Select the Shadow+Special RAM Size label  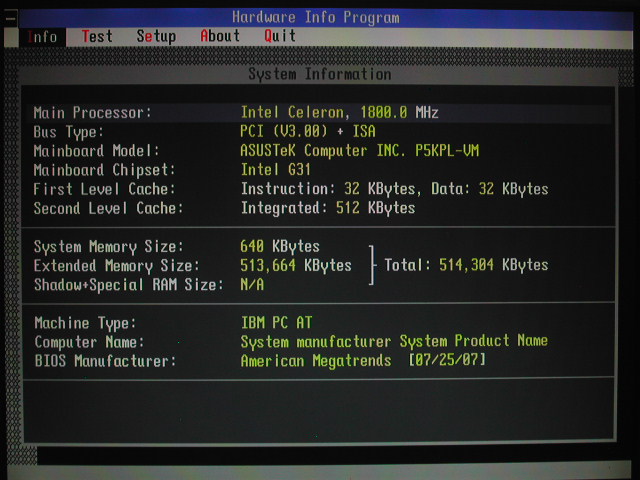click(x=129, y=285)
